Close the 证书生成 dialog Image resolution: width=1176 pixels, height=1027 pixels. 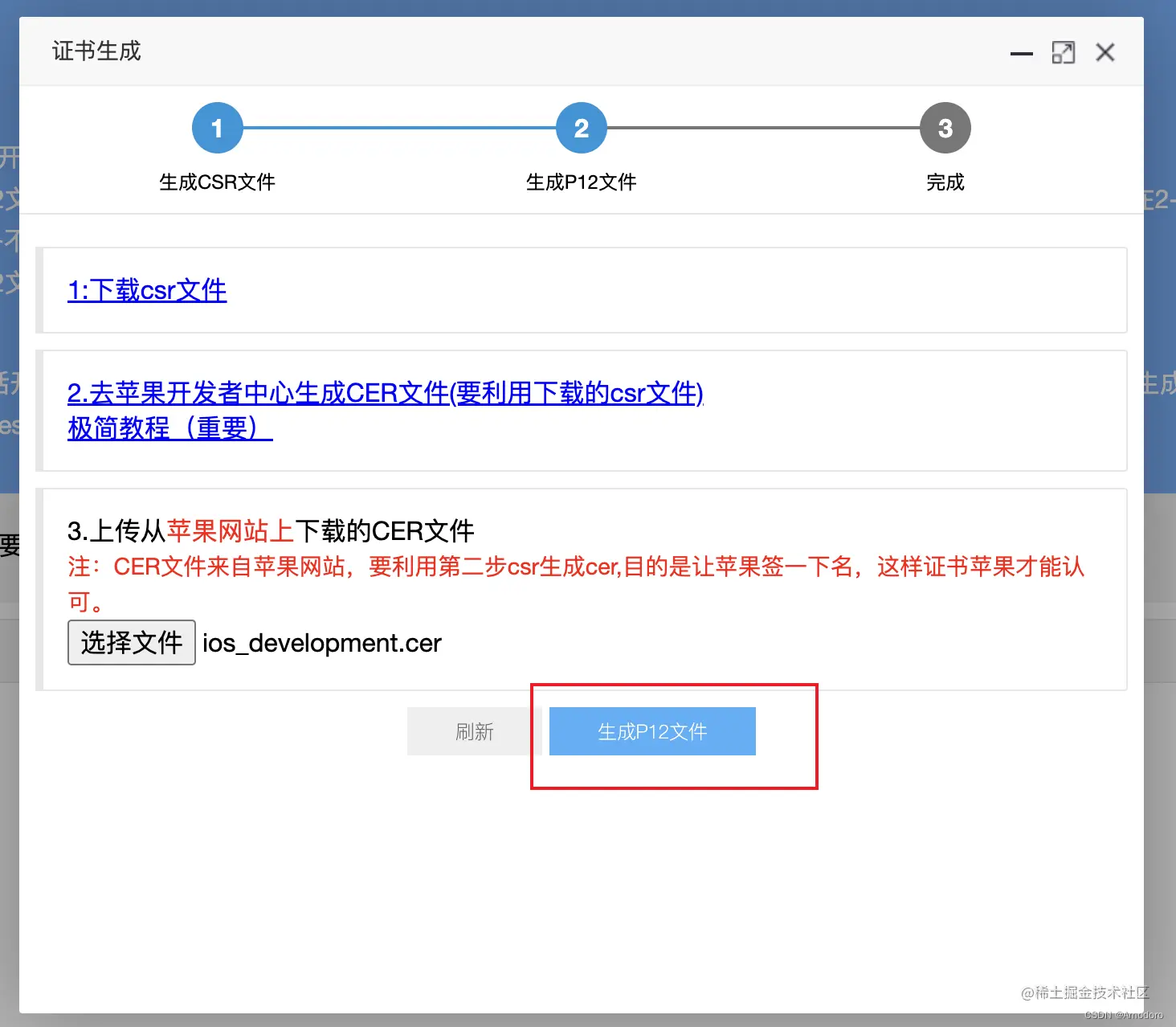pyautogui.click(x=1105, y=53)
